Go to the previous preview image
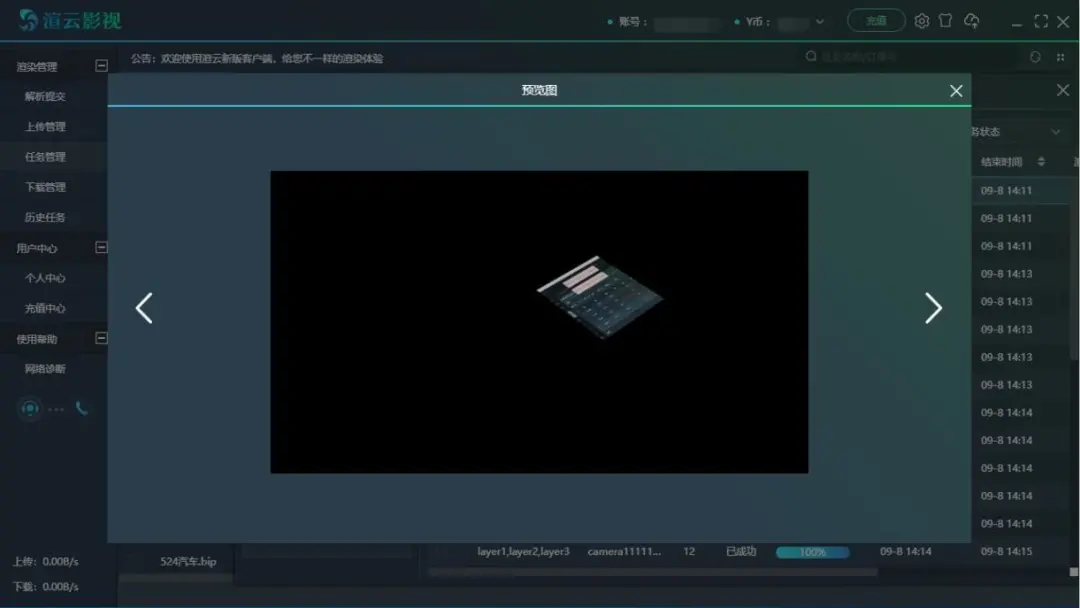The image size is (1080, 608). [144, 308]
